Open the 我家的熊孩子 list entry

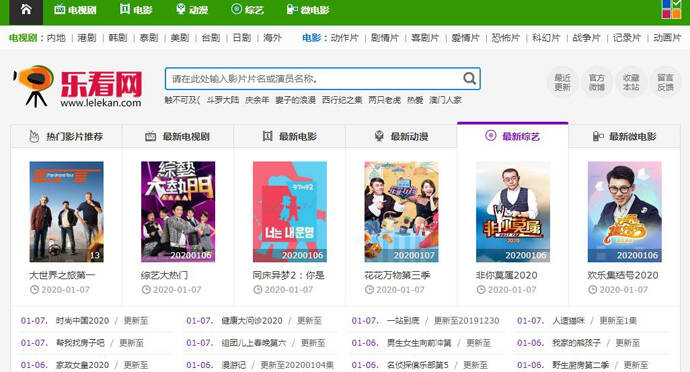(576, 343)
